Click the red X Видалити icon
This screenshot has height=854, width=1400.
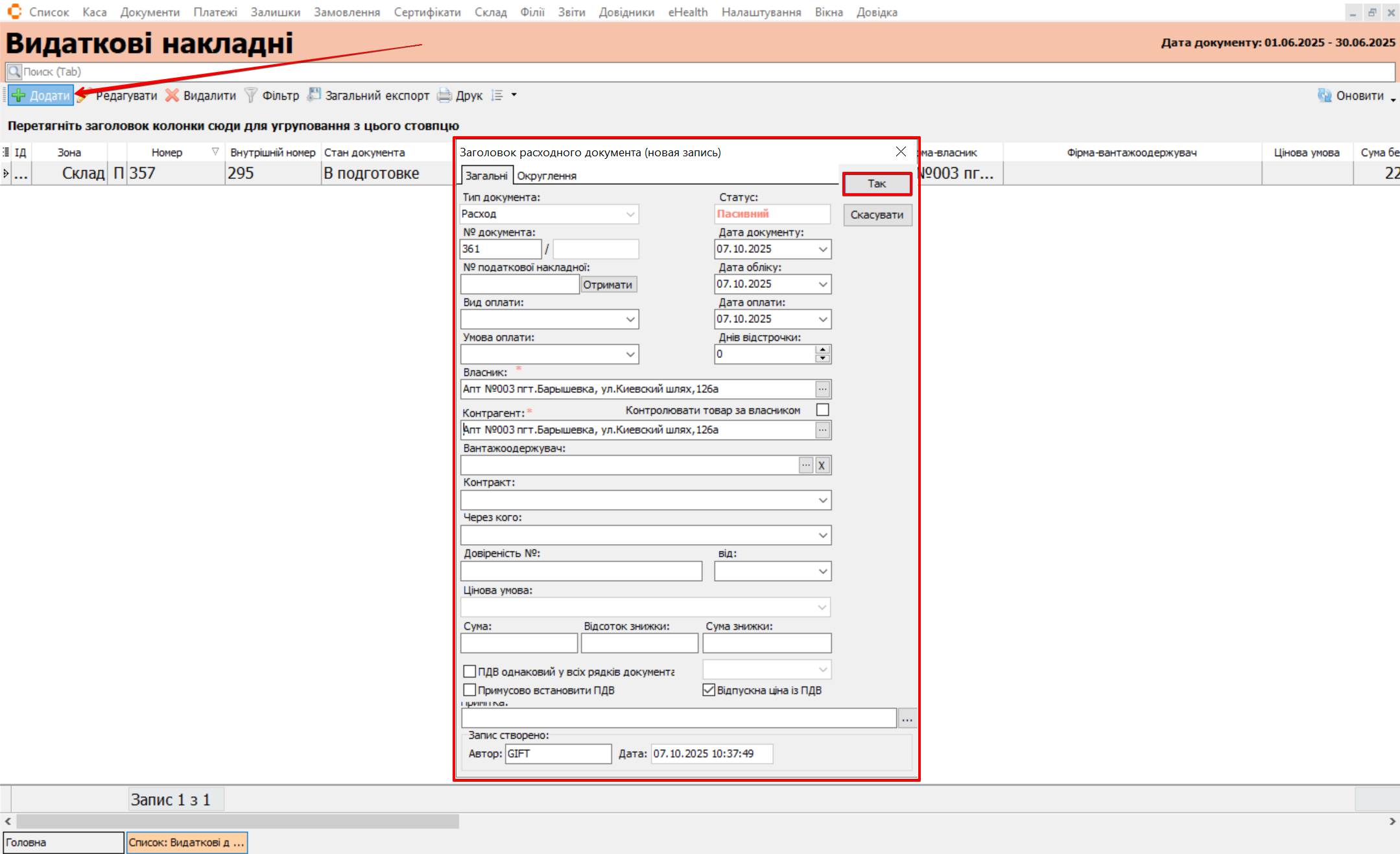pyautogui.click(x=172, y=95)
